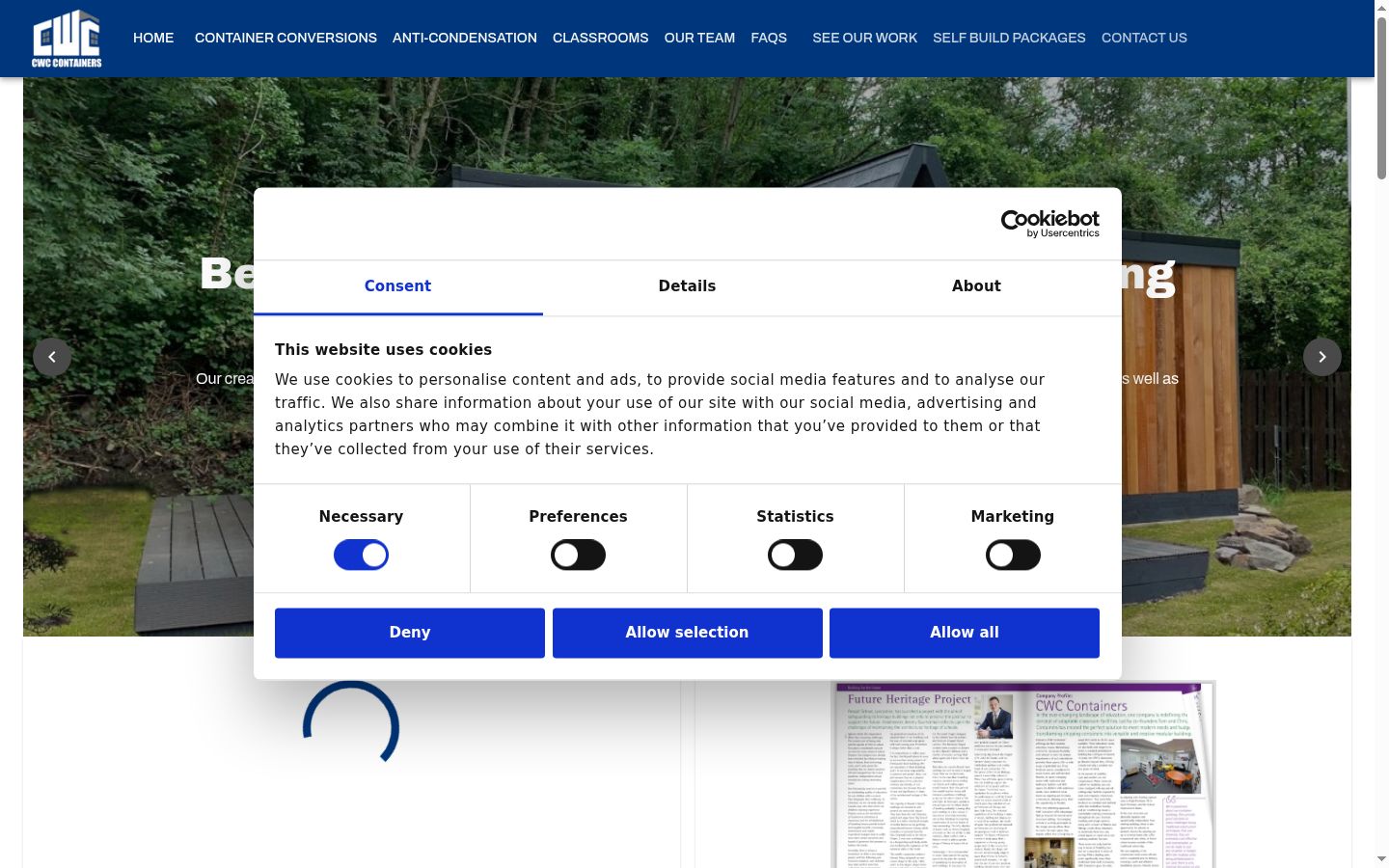Screen dimensions: 1389x868
Task: Enable the Preferences cookies switch
Action: click(578, 555)
